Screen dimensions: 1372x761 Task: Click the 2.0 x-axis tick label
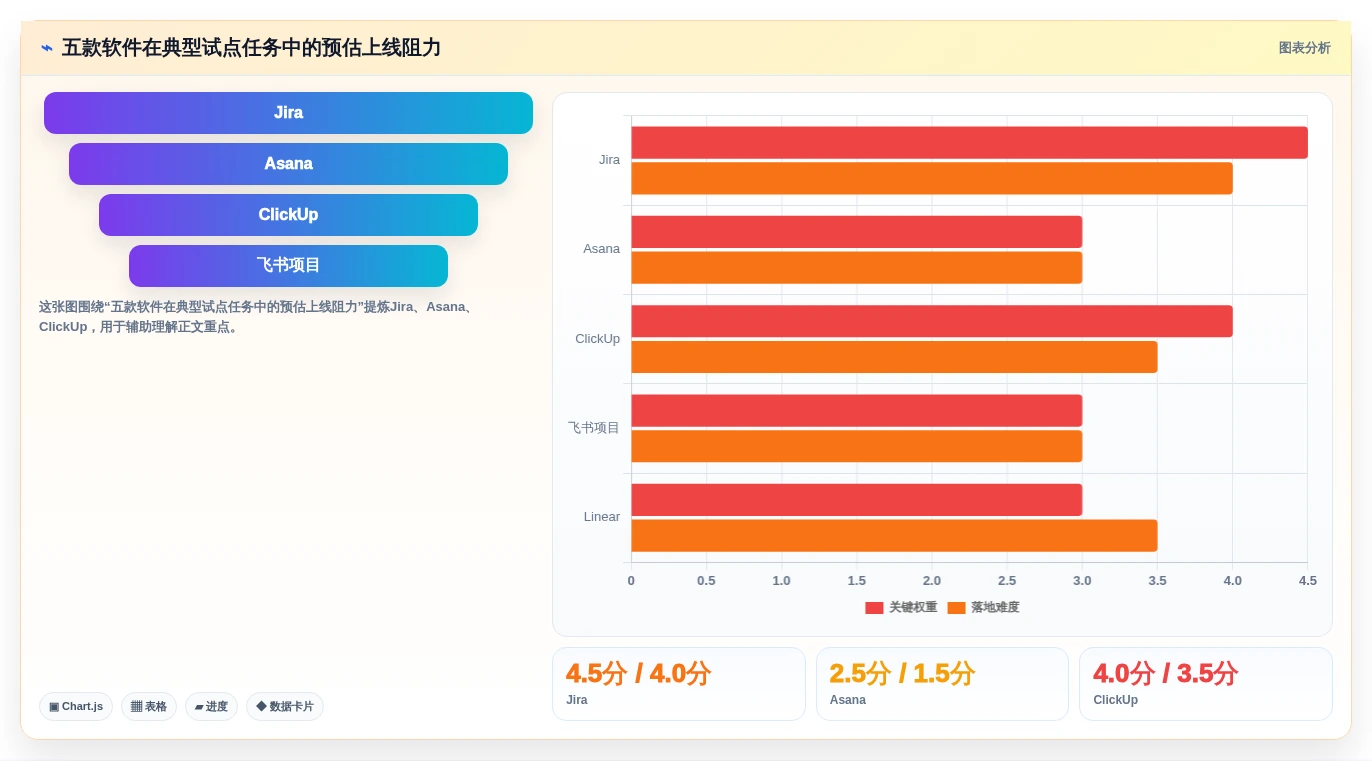pyautogui.click(x=932, y=581)
